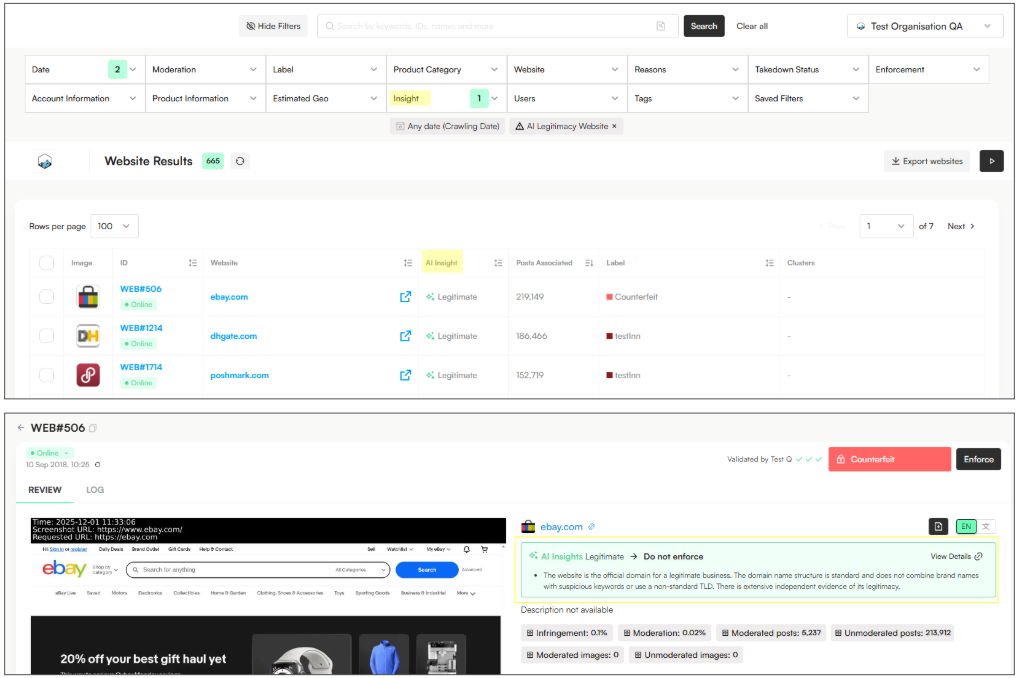Click the DHgate logo thumbnail
The height and width of the screenshot is (678, 1018).
(88, 336)
